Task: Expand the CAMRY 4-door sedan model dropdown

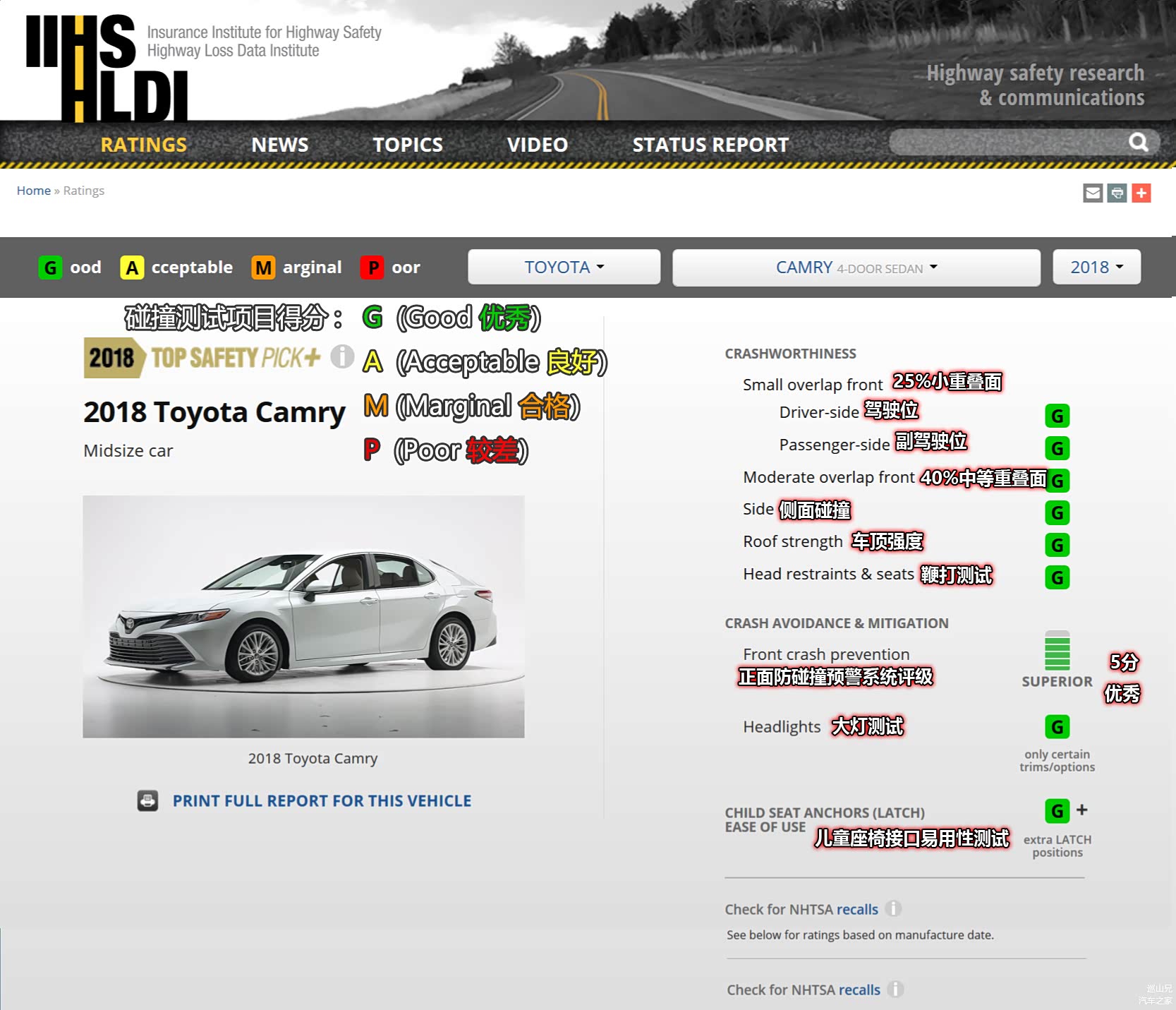Action: click(856, 267)
